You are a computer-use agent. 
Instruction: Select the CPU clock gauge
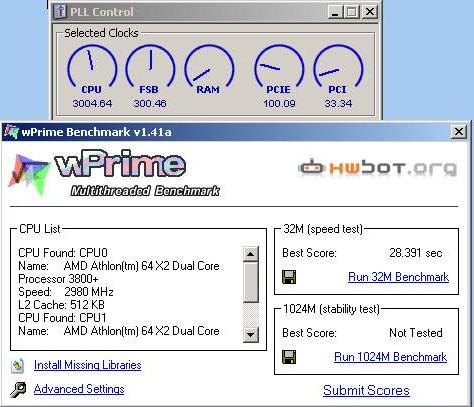[92, 77]
